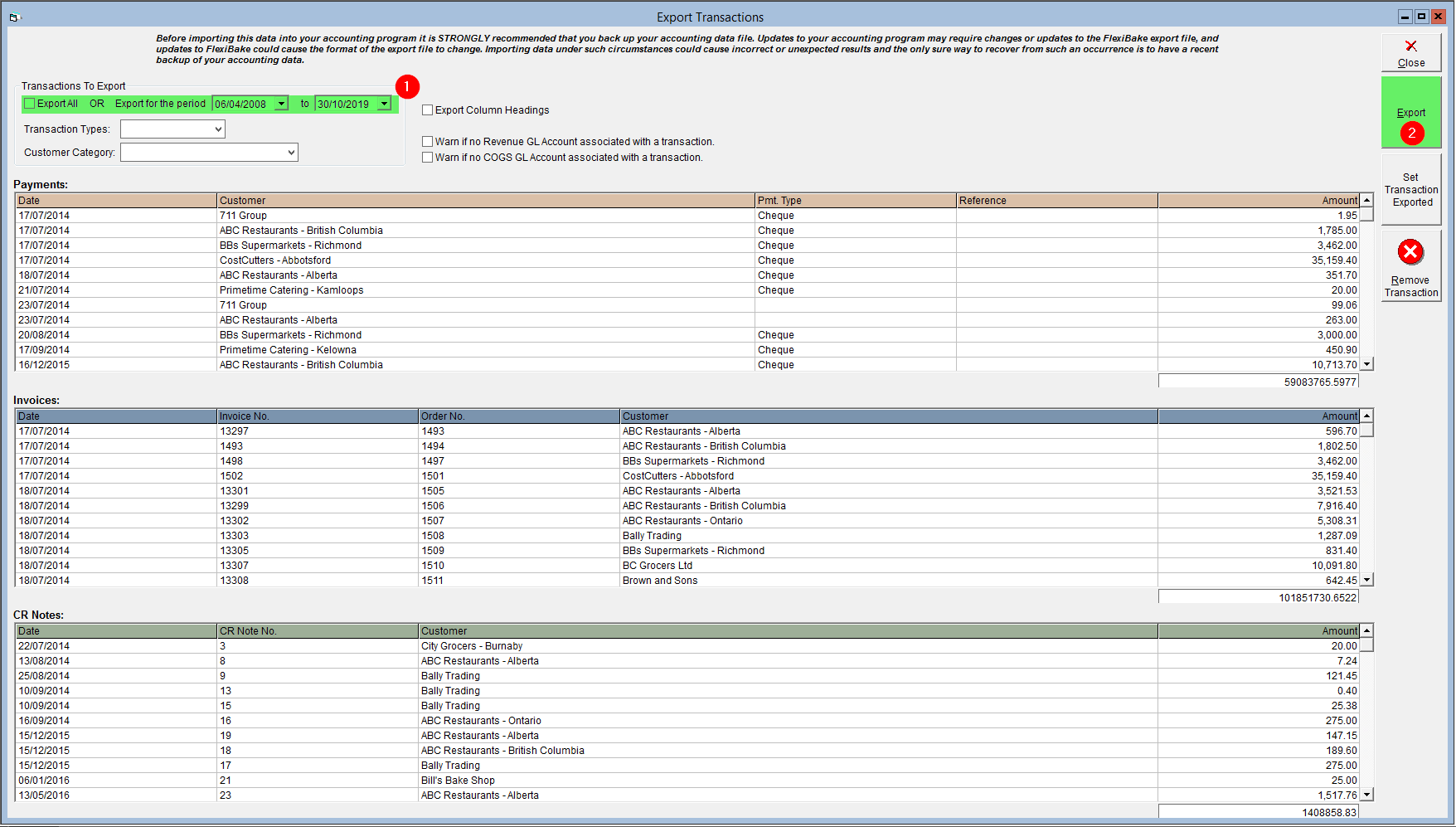Click the Payments Reference column header
Image resolution: width=1456 pixels, height=827 pixels.
pos(1057,201)
